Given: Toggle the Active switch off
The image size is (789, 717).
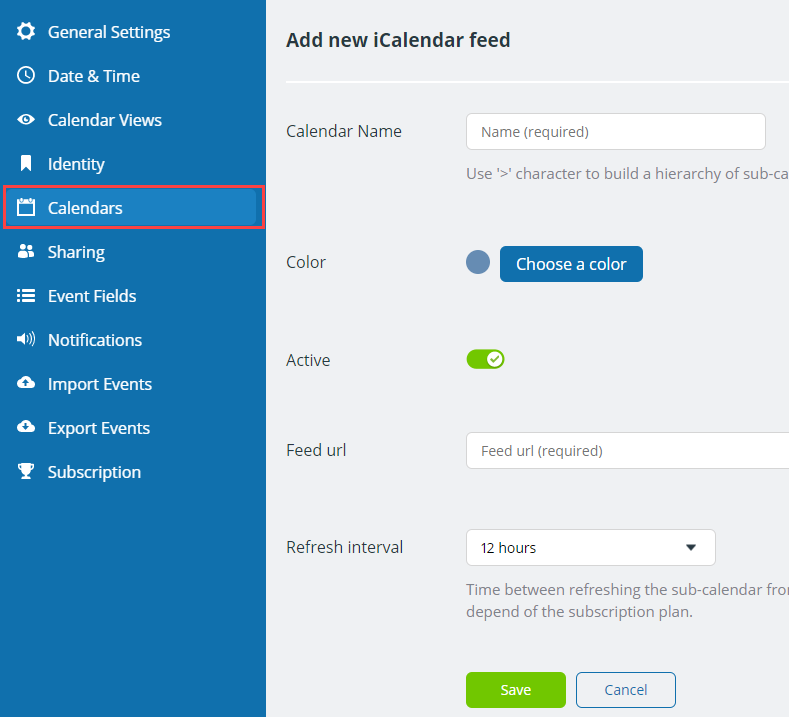Looking at the screenshot, I should coord(485,359).
